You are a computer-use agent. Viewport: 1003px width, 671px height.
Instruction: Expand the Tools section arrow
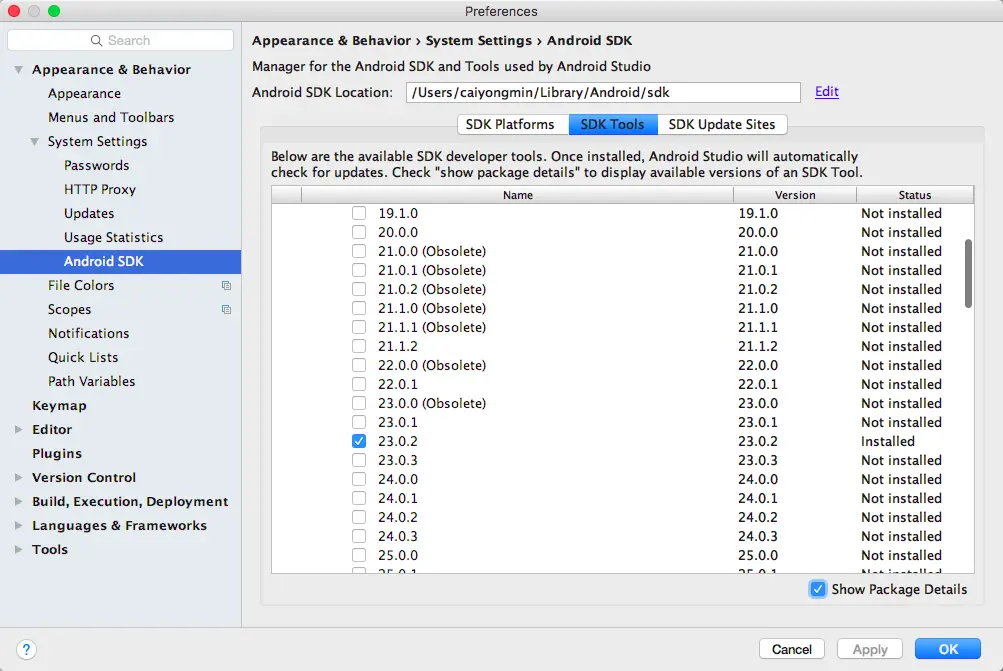point(19,549)
